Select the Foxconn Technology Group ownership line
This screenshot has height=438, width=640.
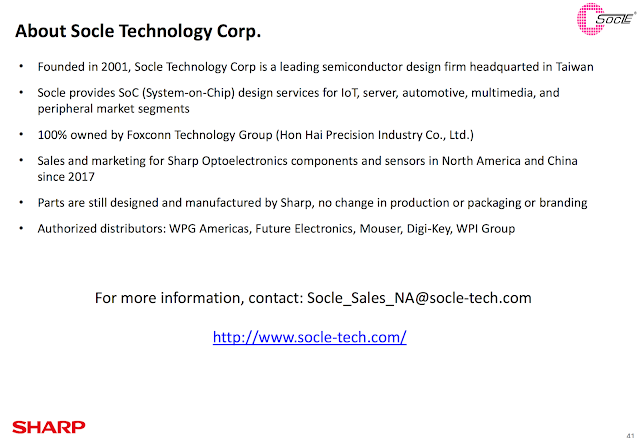pos(256,135)
